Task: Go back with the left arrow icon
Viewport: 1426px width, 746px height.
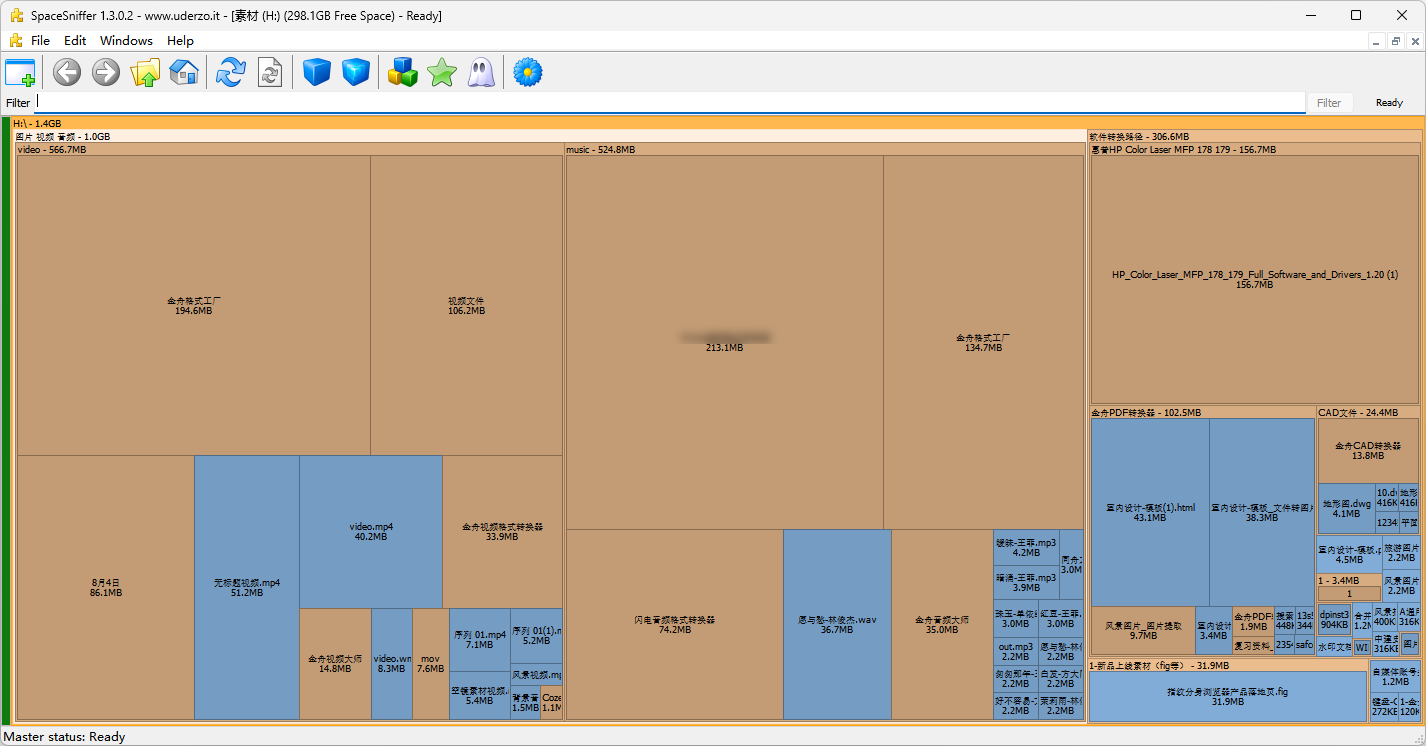Action: coord(67,72)
